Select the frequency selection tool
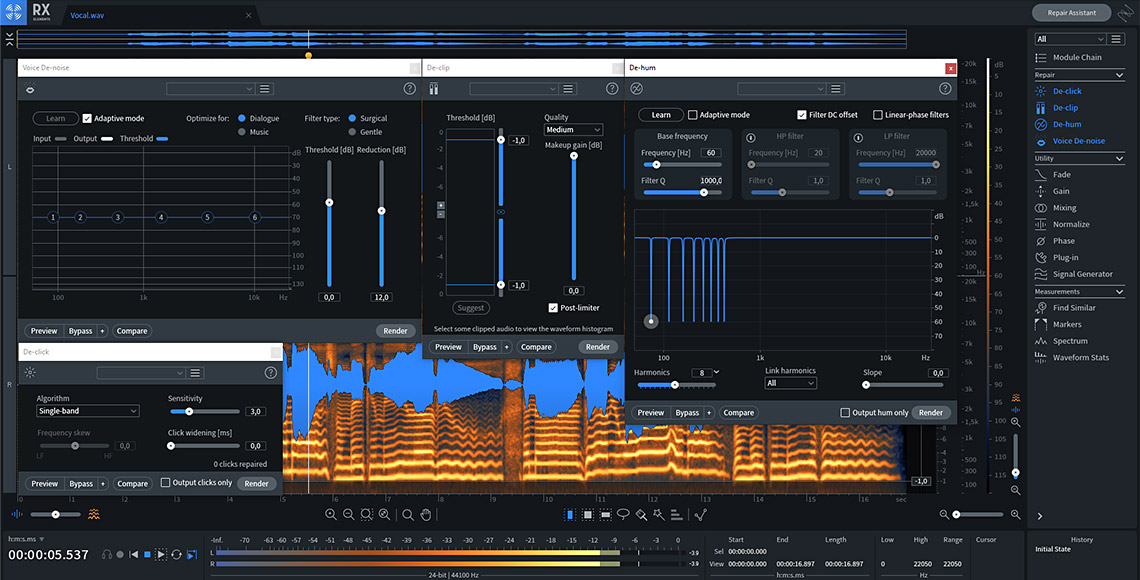Image resolution: width=1140 pixels, height=580 pixels. coord(605,515)
